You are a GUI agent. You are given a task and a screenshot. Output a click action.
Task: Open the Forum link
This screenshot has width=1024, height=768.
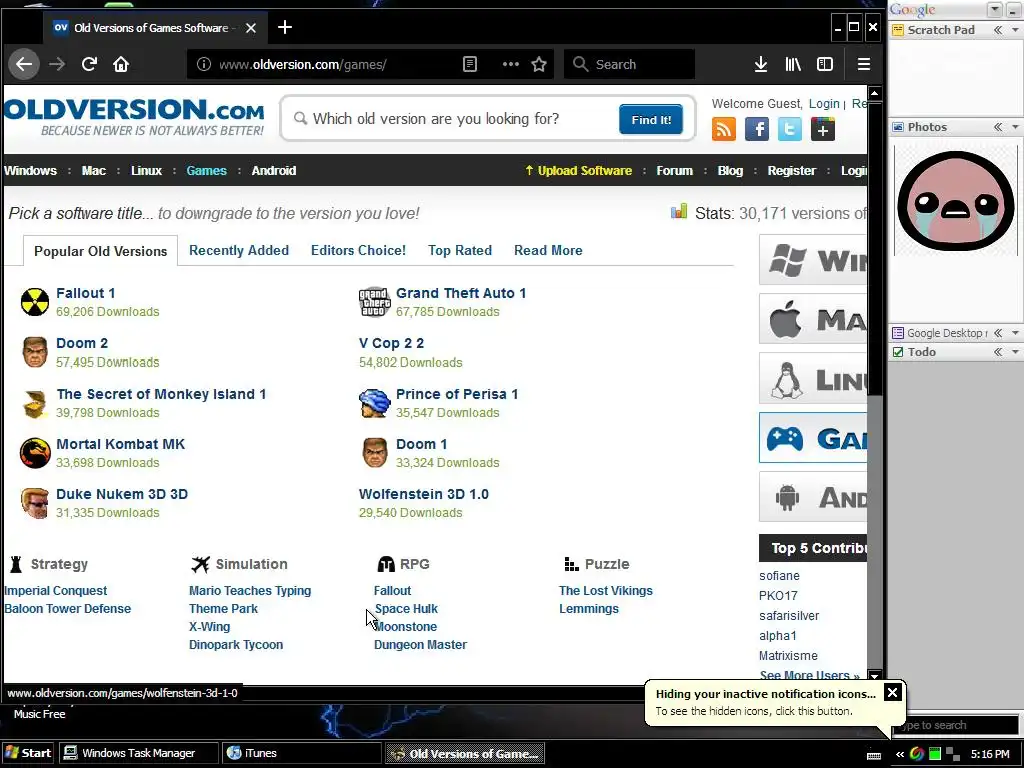[675, 170]
